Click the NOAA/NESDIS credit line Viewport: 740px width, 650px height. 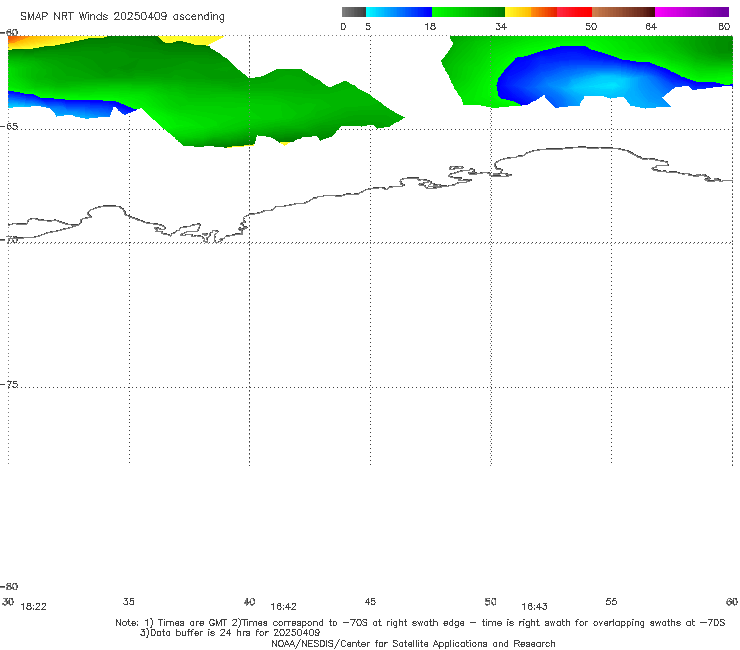tap(413, 643)
